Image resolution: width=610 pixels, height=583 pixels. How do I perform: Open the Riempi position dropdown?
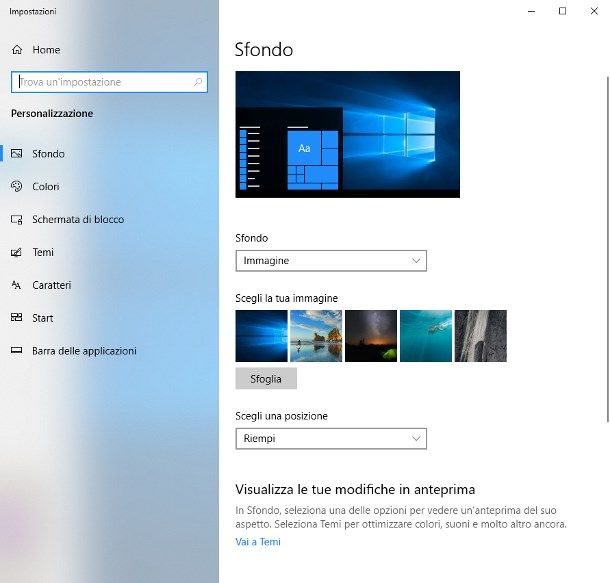(331, 439)
